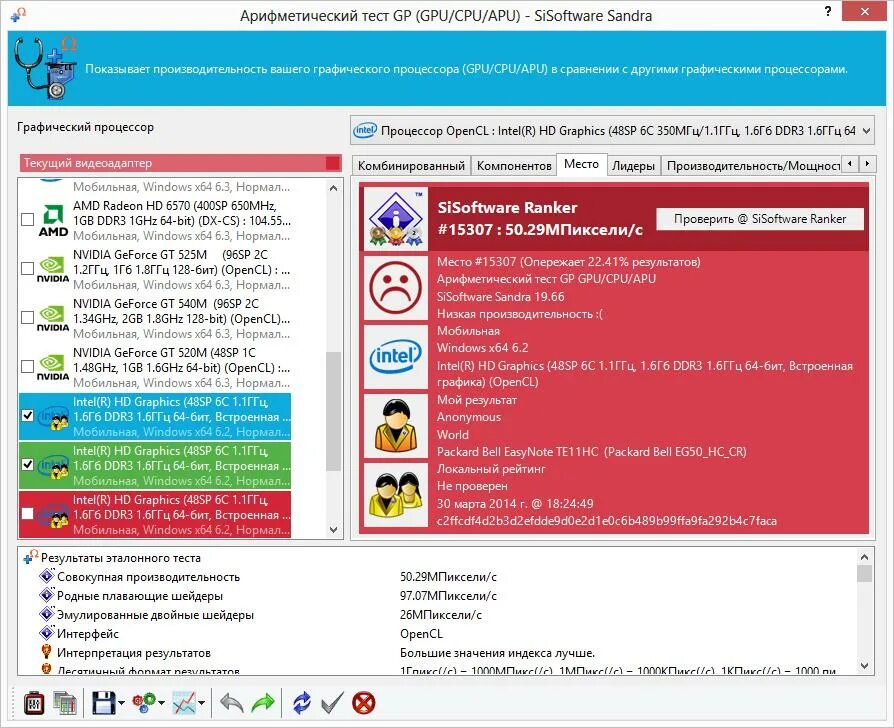Click the NVIDIA logo beside GeForce GT 520M
894x728 pixels.
53,368
